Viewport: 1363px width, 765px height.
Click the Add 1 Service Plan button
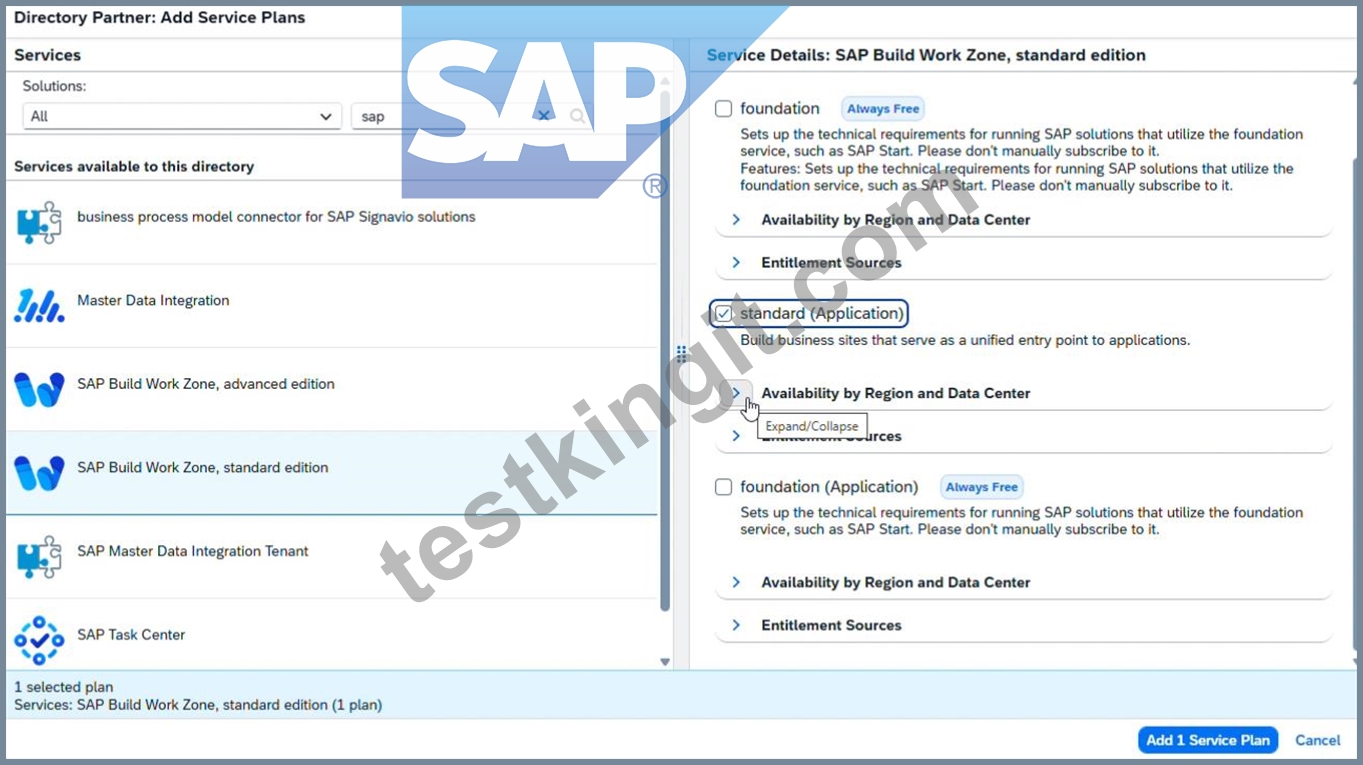1208,740
